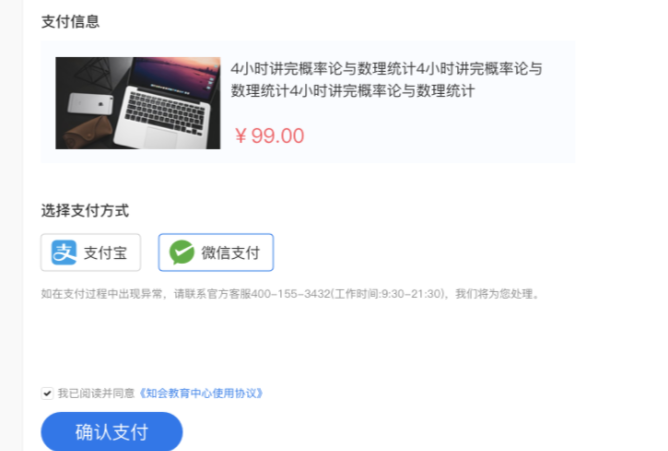Click the 选择支付方式 section heading

click(85, 210)
